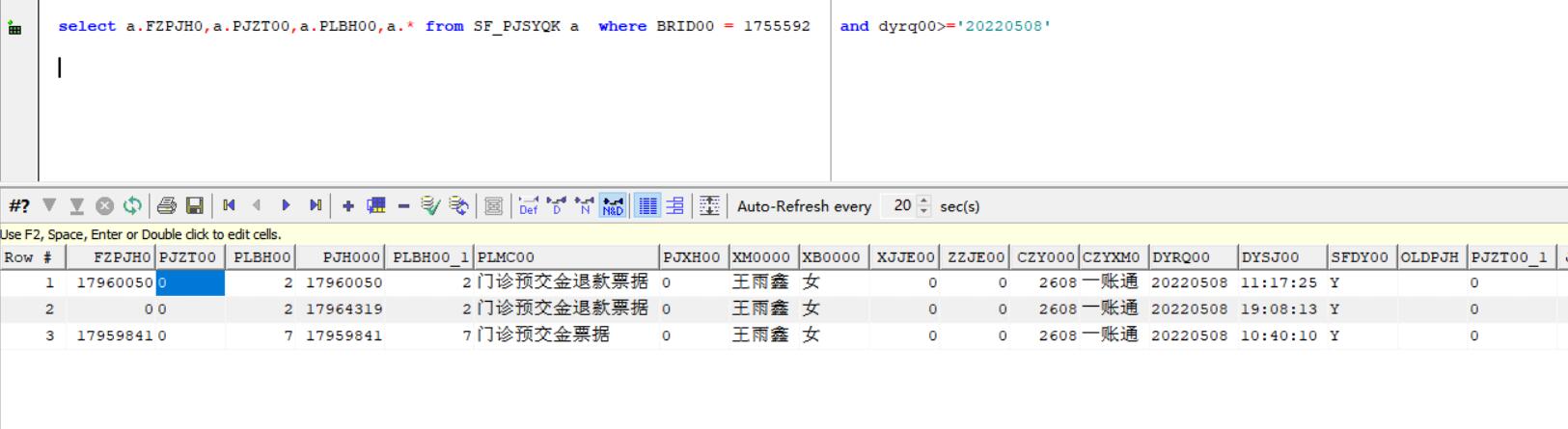Increase Auto-Refresh interval with up arrow
The width and height of the screenshot is (1568, 429).
923,201
